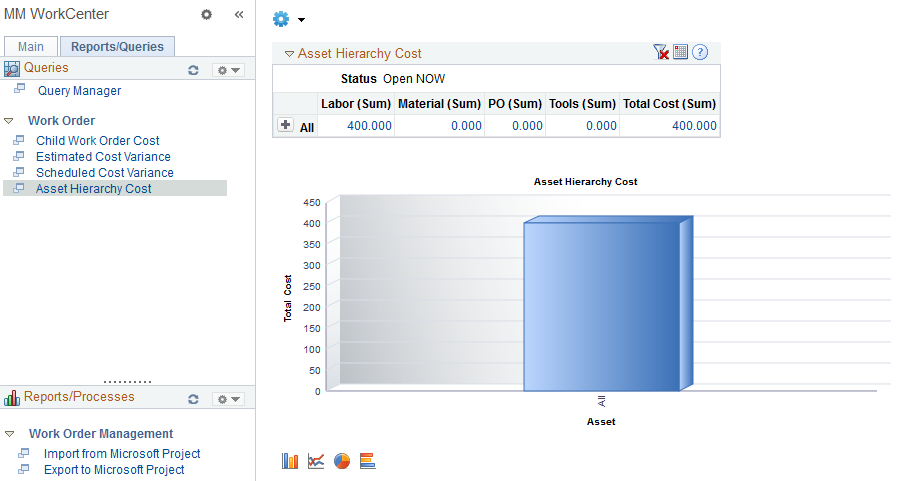The image size is (902, 481).
Task: Click the icon beside Query Manager
Action: pyautogui.click(x=20, y=88)
